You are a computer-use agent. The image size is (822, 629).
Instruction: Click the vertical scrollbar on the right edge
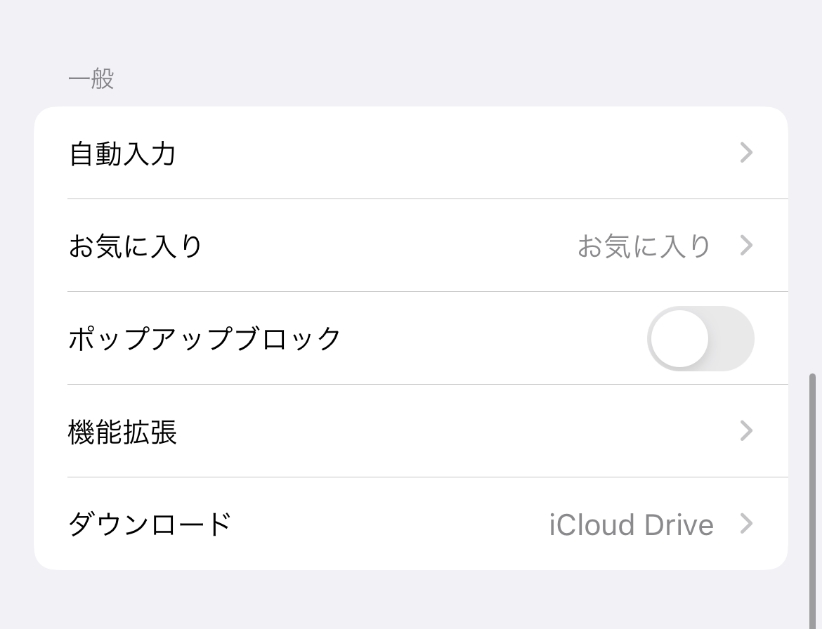pyautogui.click(x=812, y=500)
